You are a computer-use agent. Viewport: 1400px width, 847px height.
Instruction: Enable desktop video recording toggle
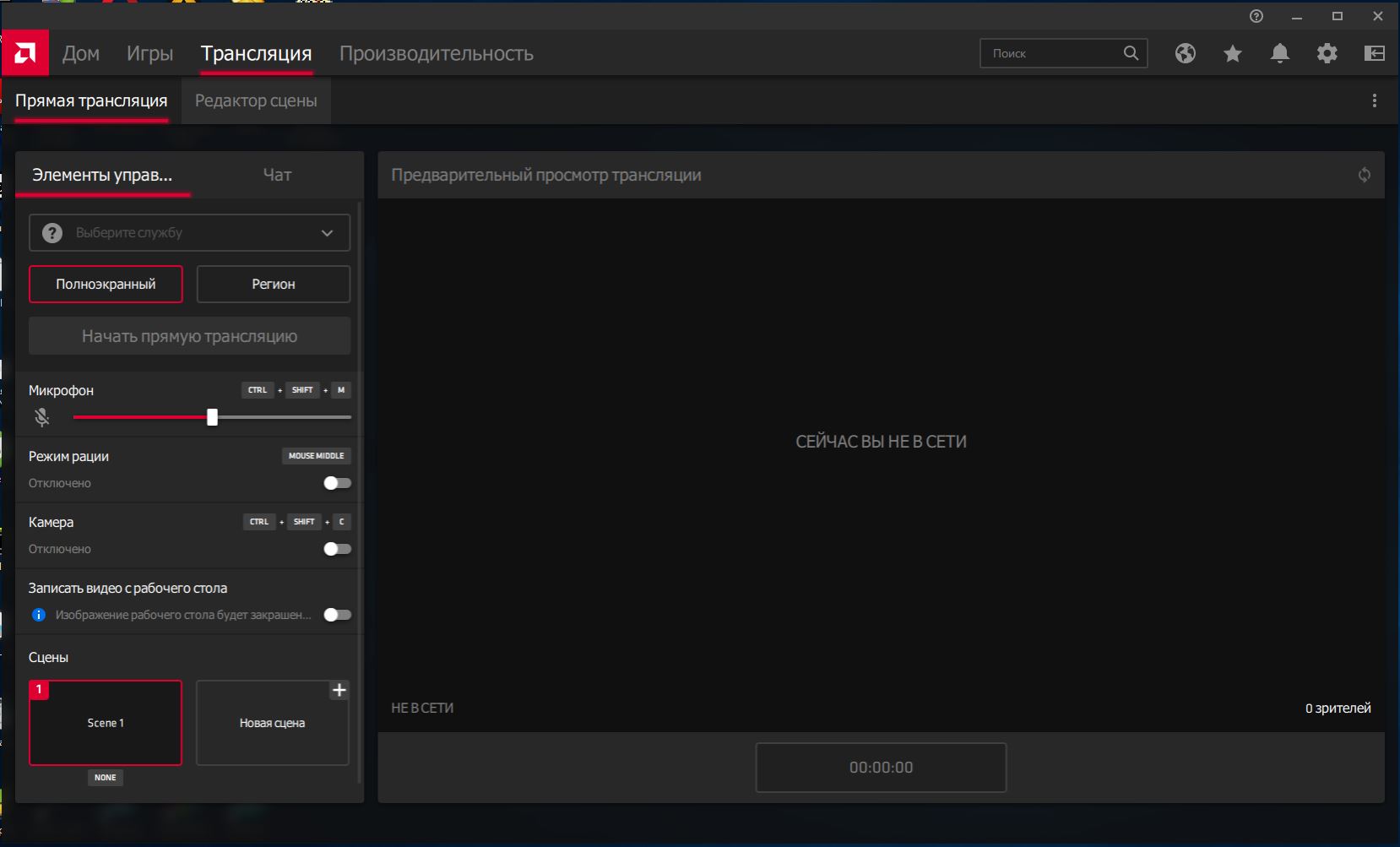(x=337, y=615)
